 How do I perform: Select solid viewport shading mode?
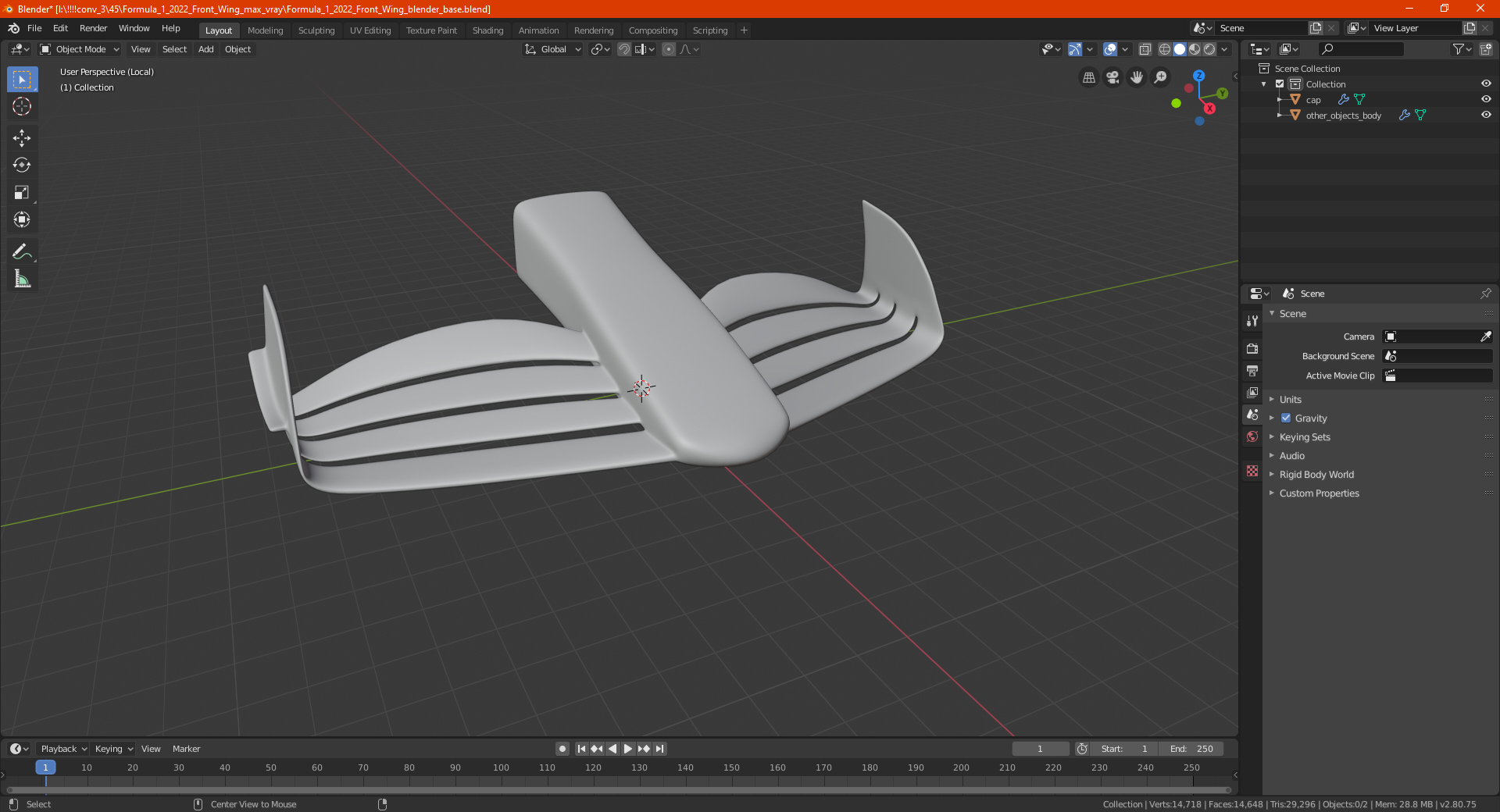pyautogui.click(x=1180, y=49)
